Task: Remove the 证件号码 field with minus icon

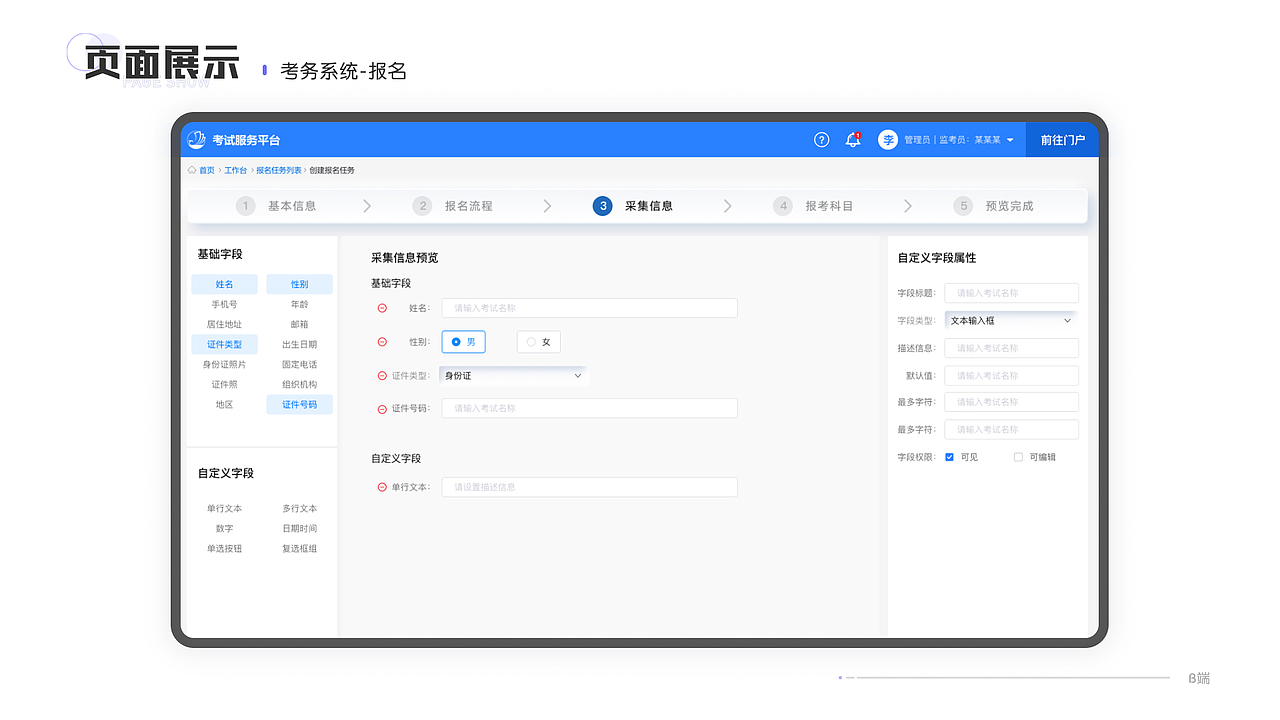Action: point(382,409)
